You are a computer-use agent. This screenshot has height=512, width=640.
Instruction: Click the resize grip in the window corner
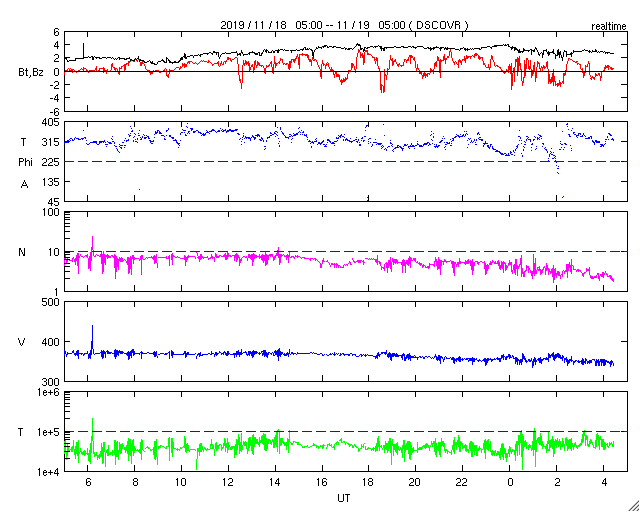click(633, 505)
